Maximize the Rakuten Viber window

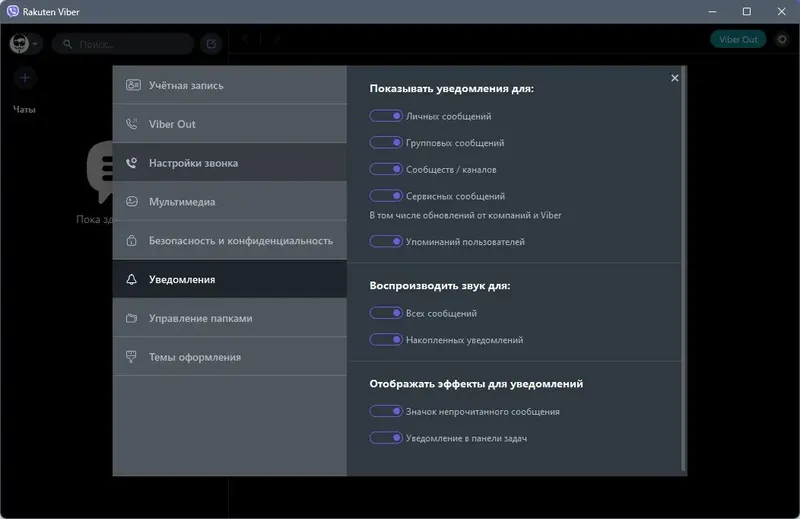[x=746, y=11]
